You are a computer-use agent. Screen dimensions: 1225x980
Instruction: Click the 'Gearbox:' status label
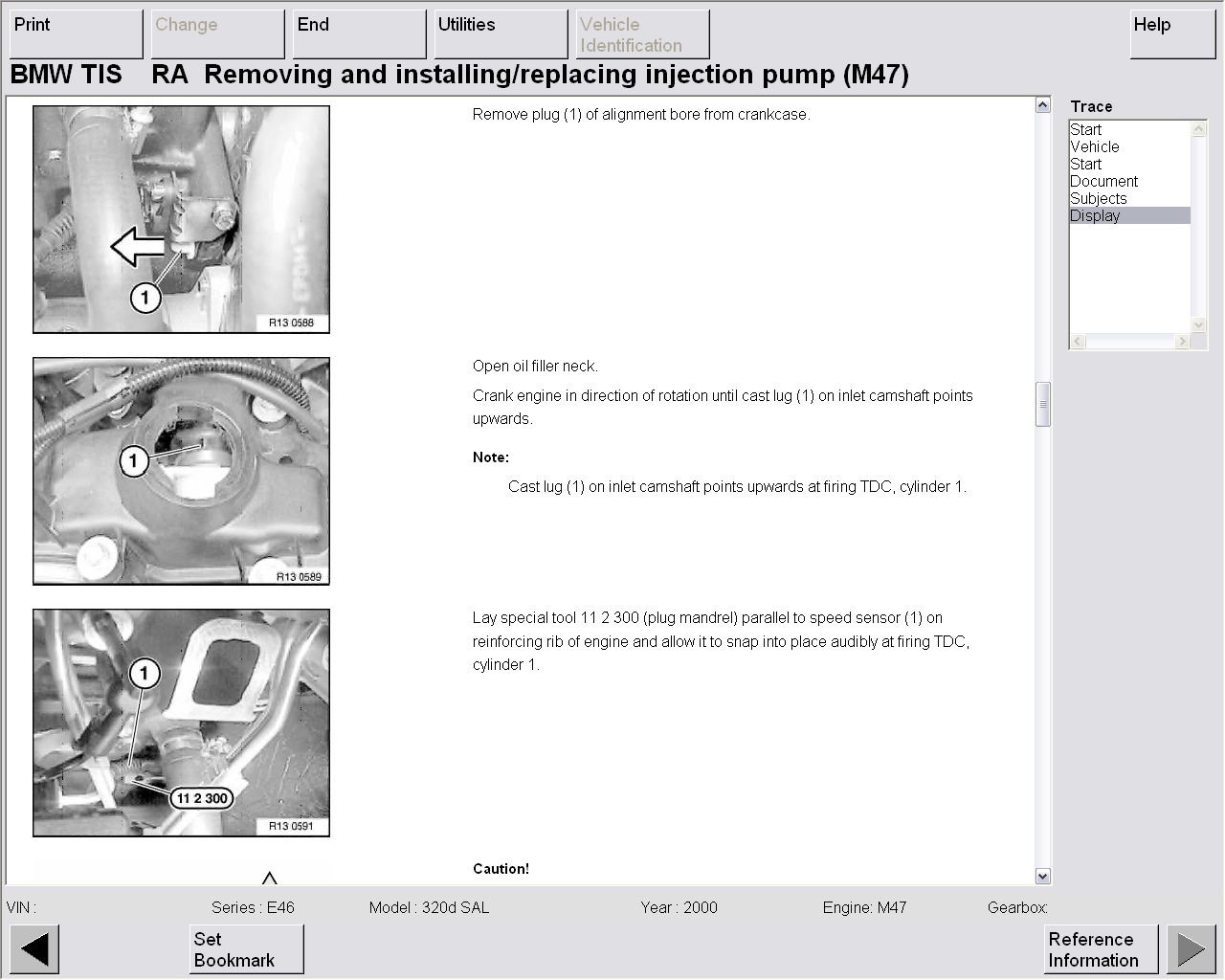pyautogui.click(x=1017, y=907)
